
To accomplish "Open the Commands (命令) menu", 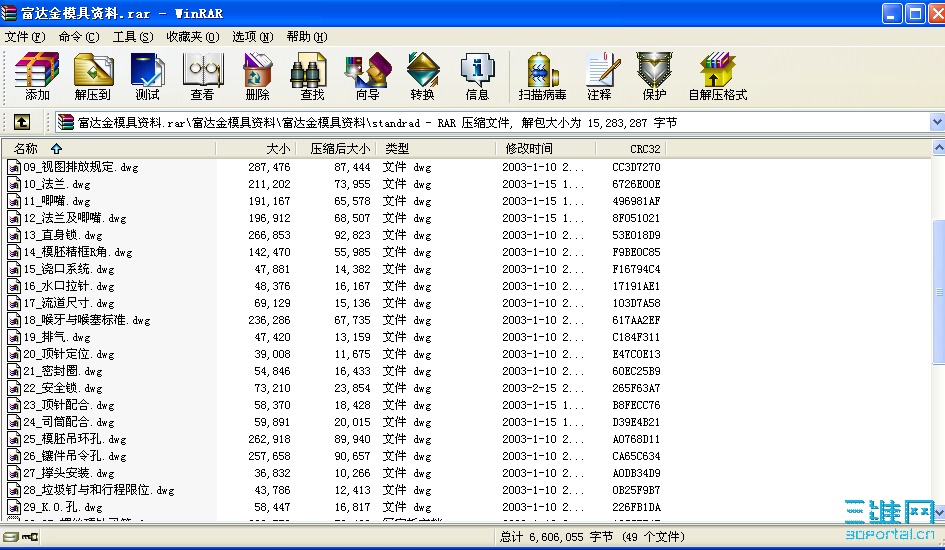I will 79,37.
